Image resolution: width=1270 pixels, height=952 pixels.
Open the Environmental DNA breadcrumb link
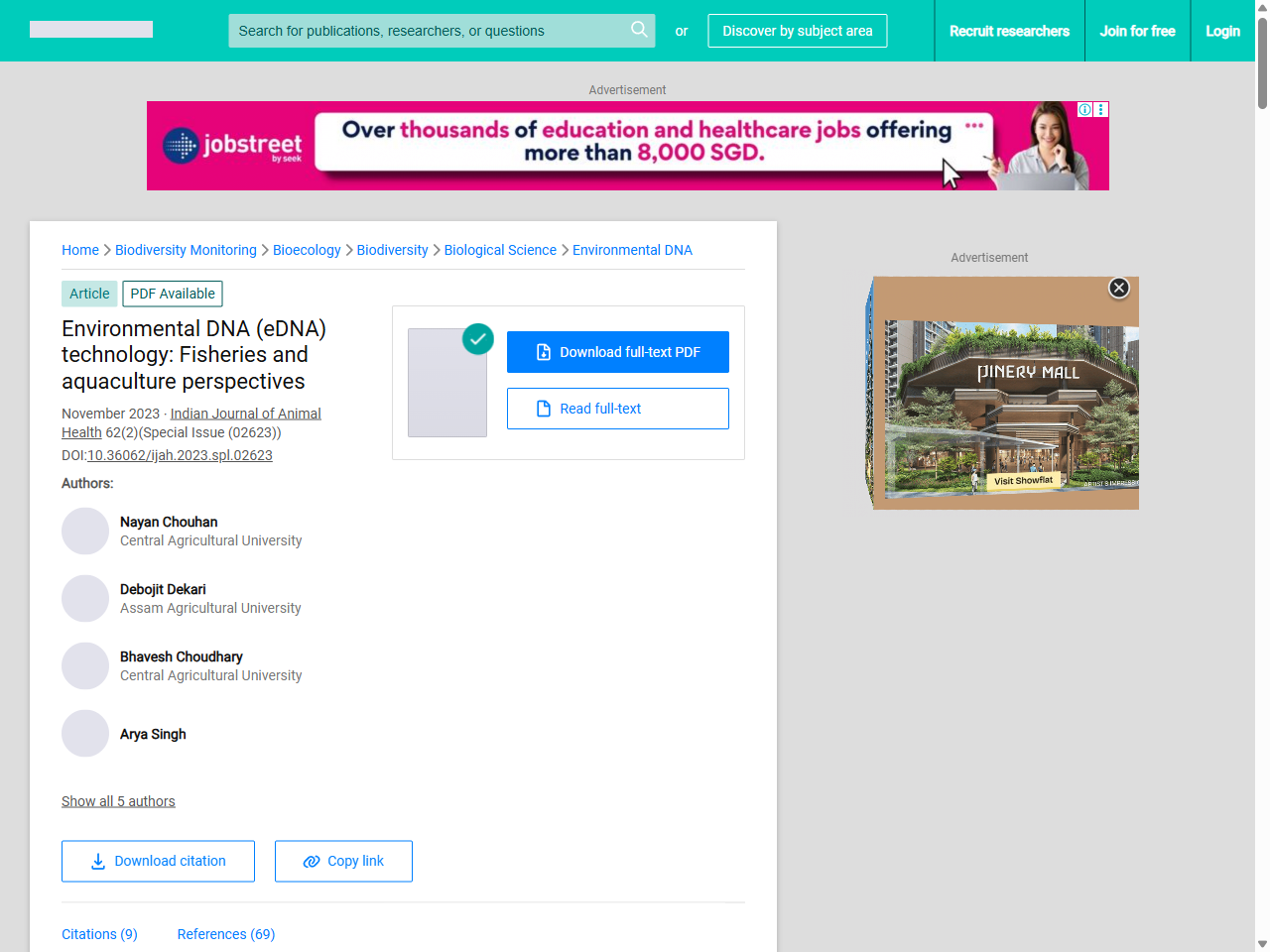pos(632,250)
